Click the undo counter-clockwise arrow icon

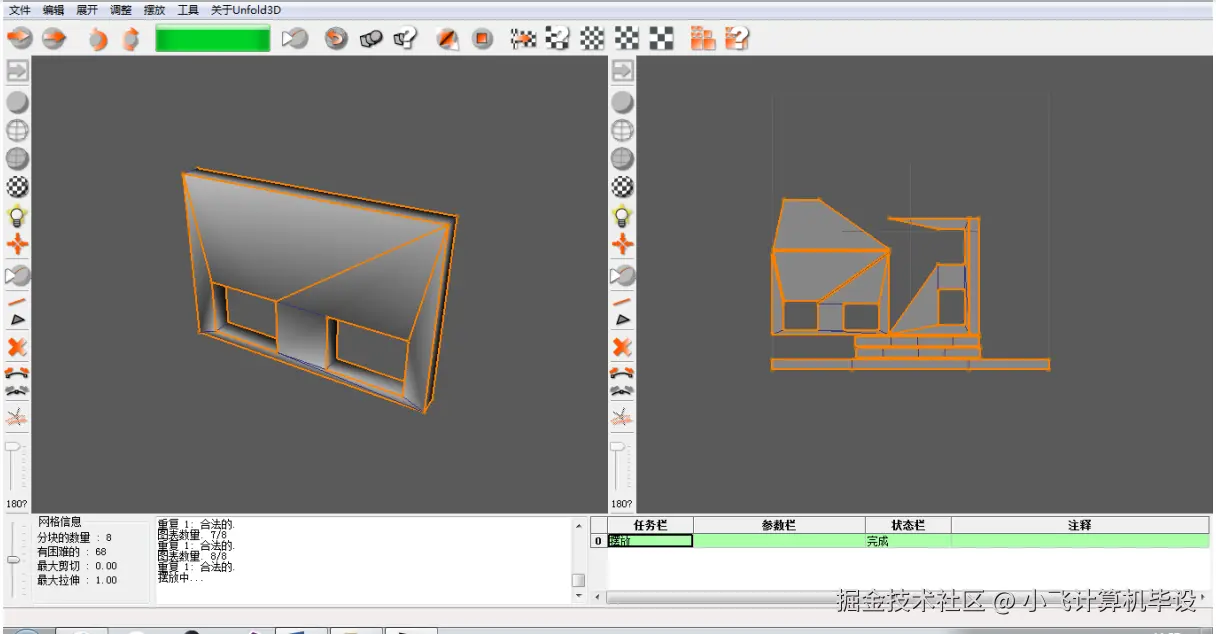coord(98,39)
